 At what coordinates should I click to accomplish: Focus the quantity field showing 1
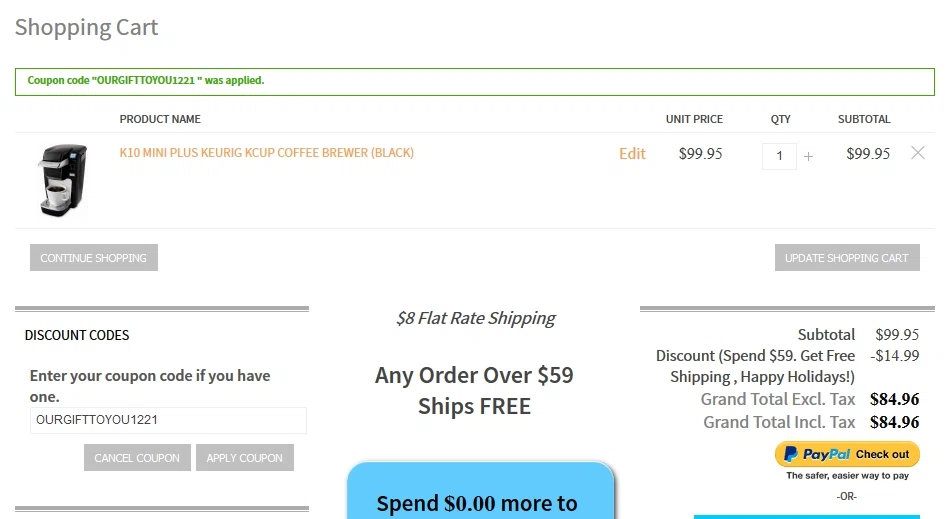pos(779,156)
